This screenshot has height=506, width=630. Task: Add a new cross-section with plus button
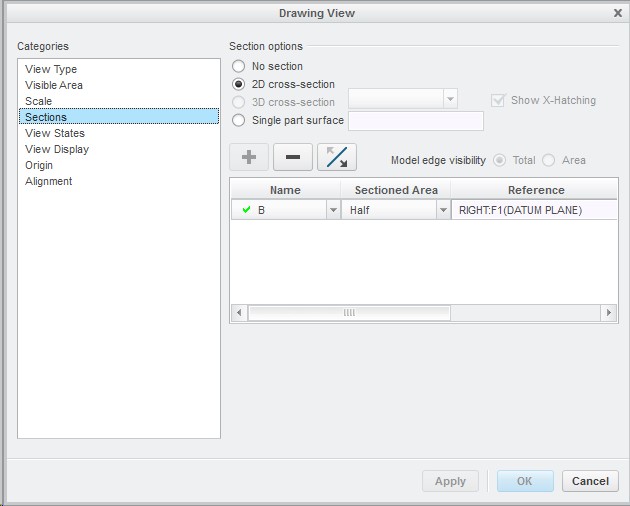tap(249, 157)
